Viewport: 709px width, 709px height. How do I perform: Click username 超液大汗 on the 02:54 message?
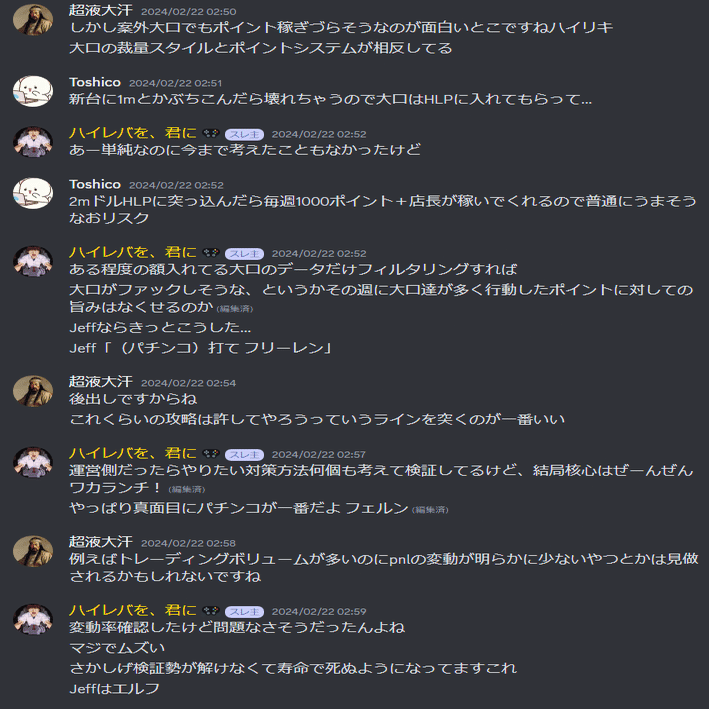[x=101, y=382]
